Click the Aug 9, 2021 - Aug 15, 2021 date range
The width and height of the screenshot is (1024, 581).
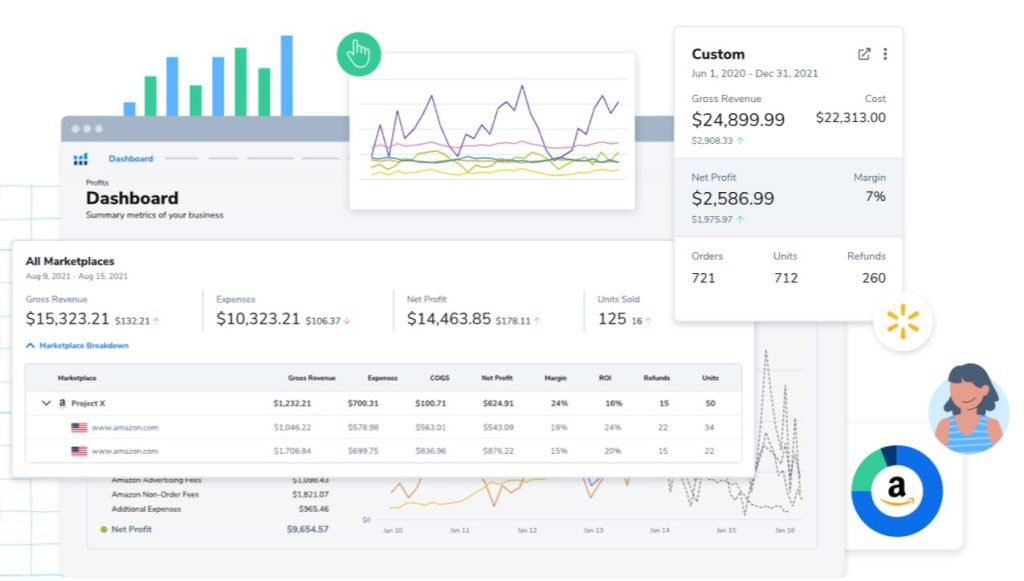(x=76, y=276)
